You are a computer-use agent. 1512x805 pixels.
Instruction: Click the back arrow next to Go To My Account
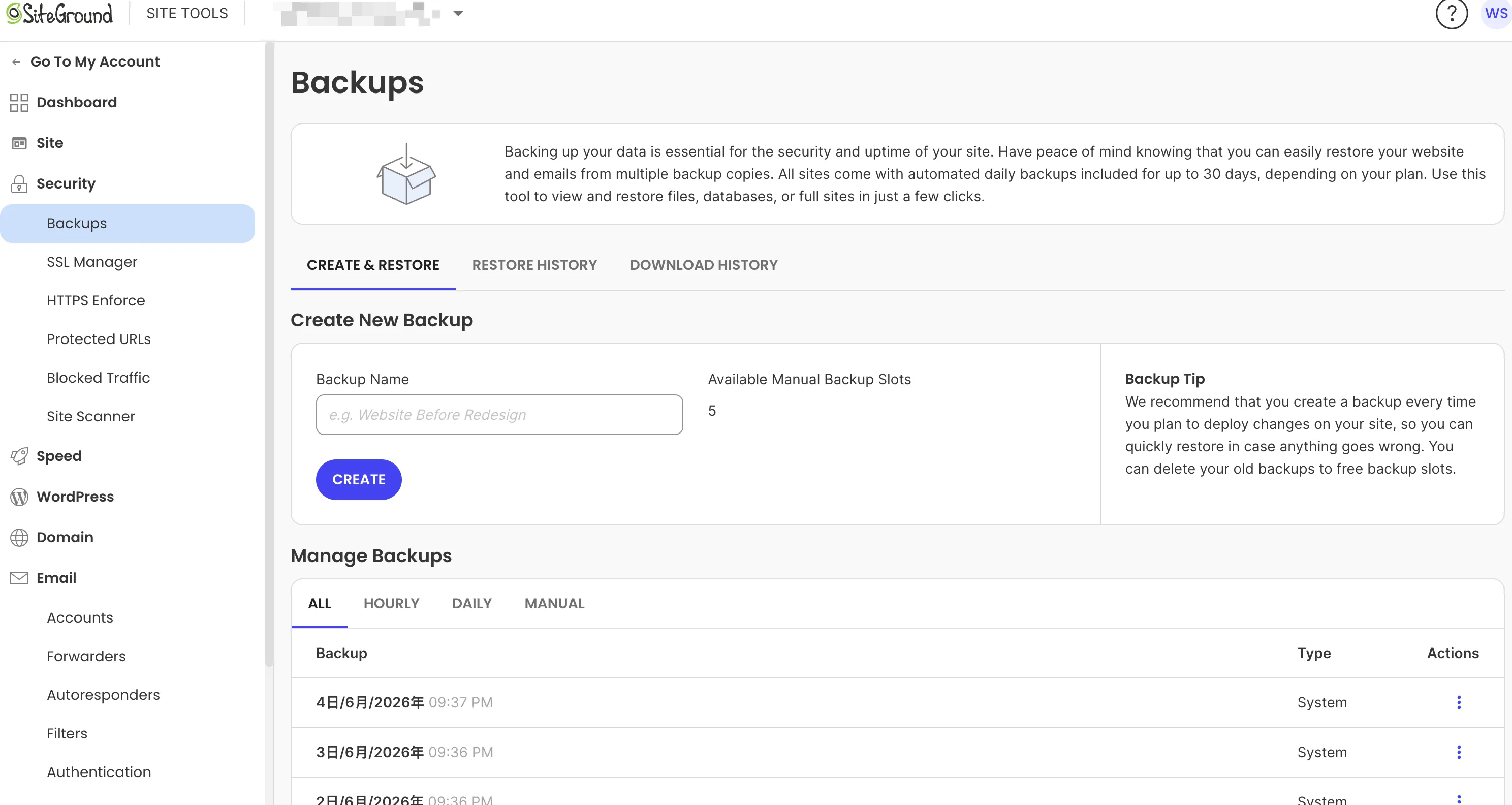pyautogui.click(x=16, y=61)
